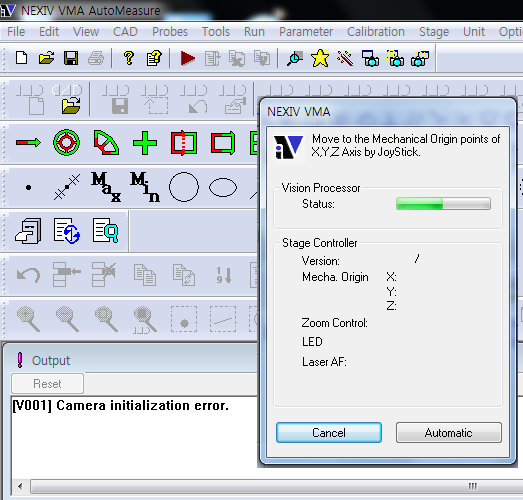This screenshot has height=500, width=523.
Task: Click the Automatic button
Action: coord(449,433)
